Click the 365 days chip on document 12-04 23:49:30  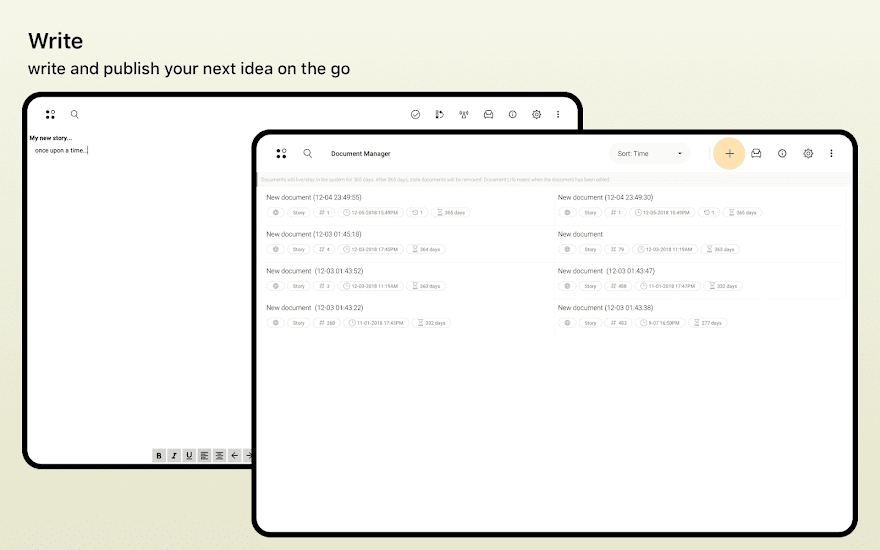(x=743, y=212)
